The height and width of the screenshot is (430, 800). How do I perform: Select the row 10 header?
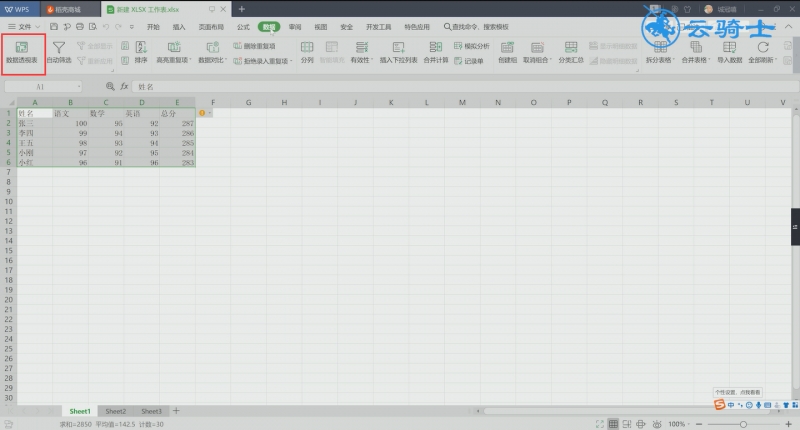coord(8,201)
